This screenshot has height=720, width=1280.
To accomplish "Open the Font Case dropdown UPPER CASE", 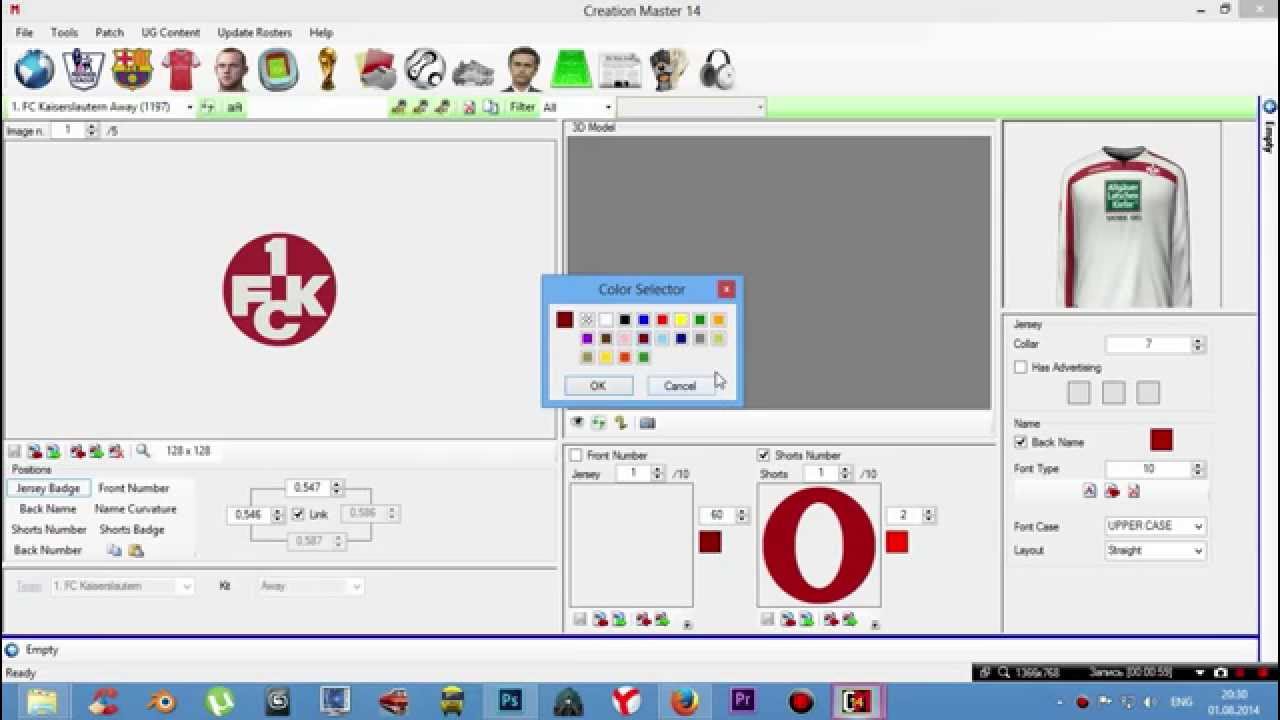I will tap(1155, 526).
